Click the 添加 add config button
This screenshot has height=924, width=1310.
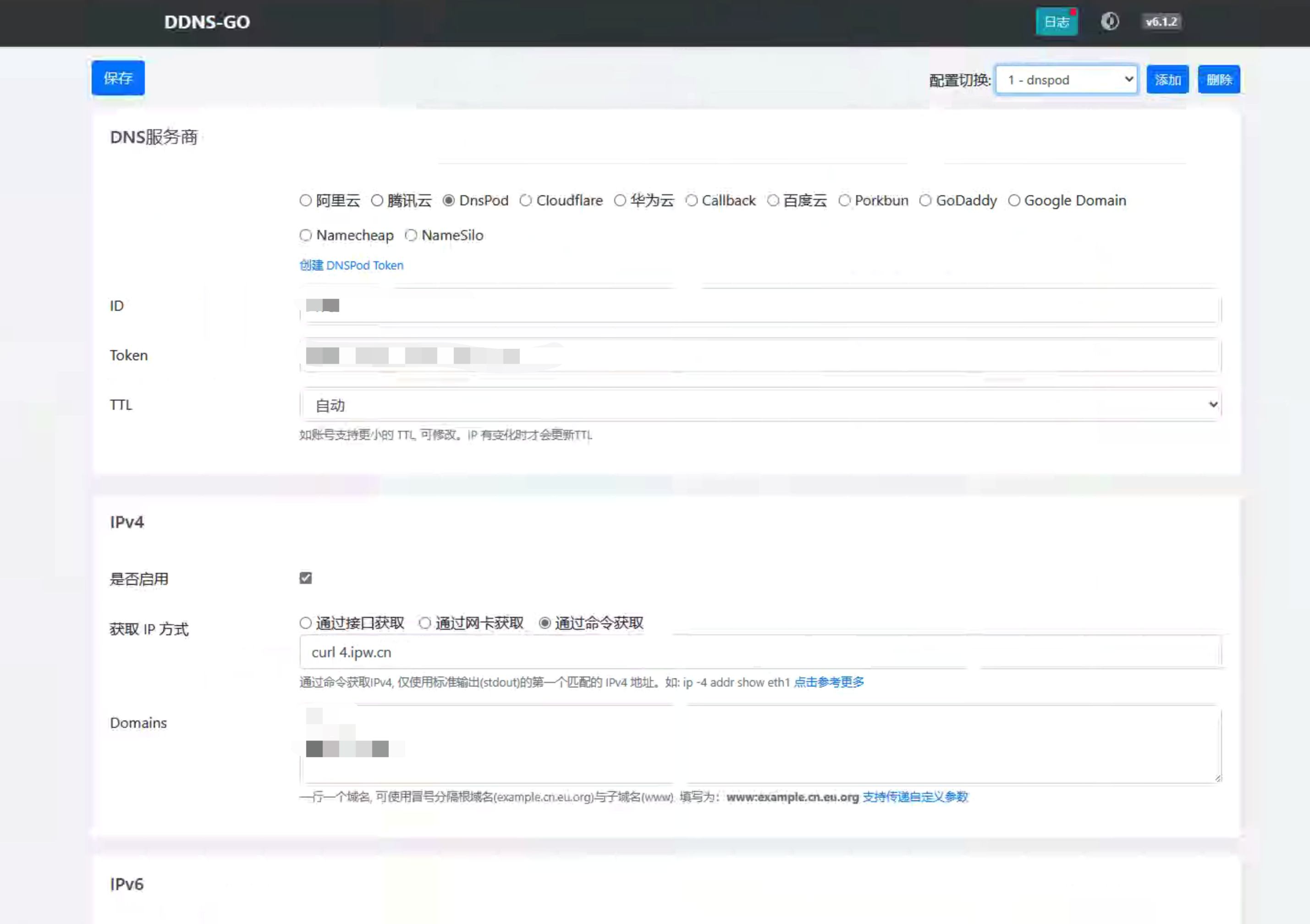tap(1167, 80)
